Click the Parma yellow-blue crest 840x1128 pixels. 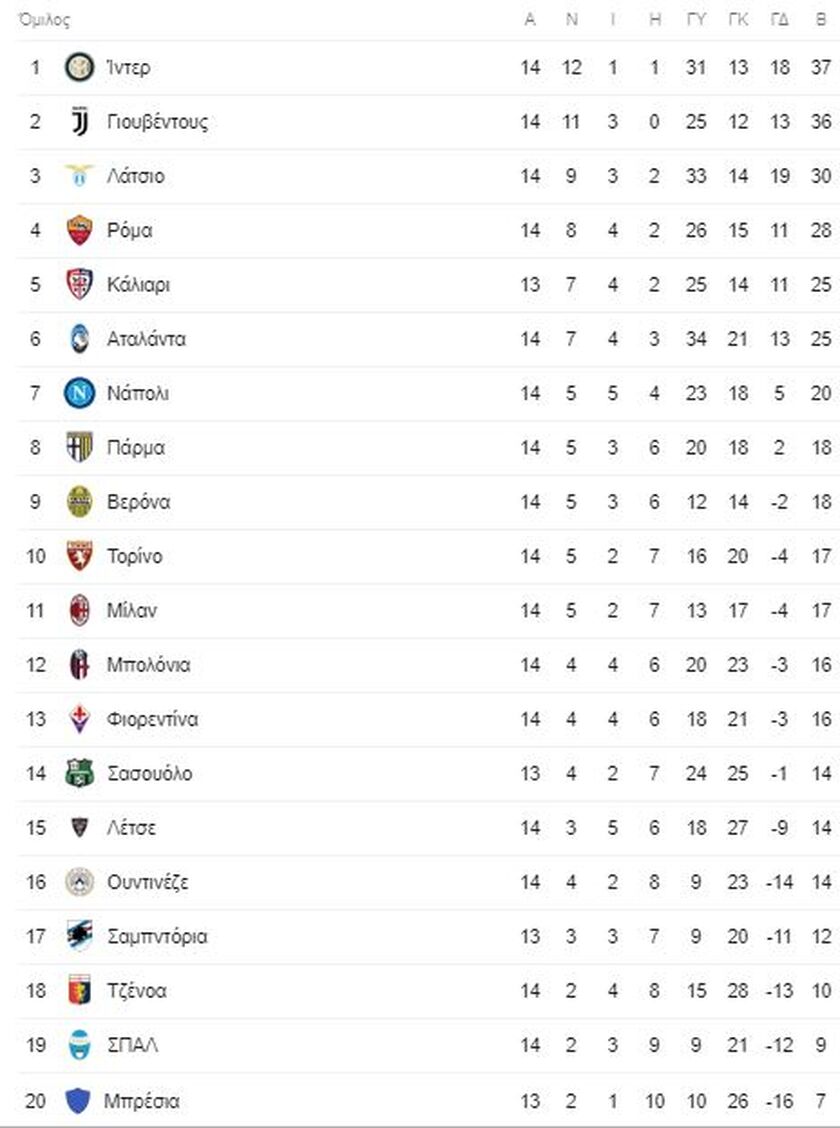point(79,447)
